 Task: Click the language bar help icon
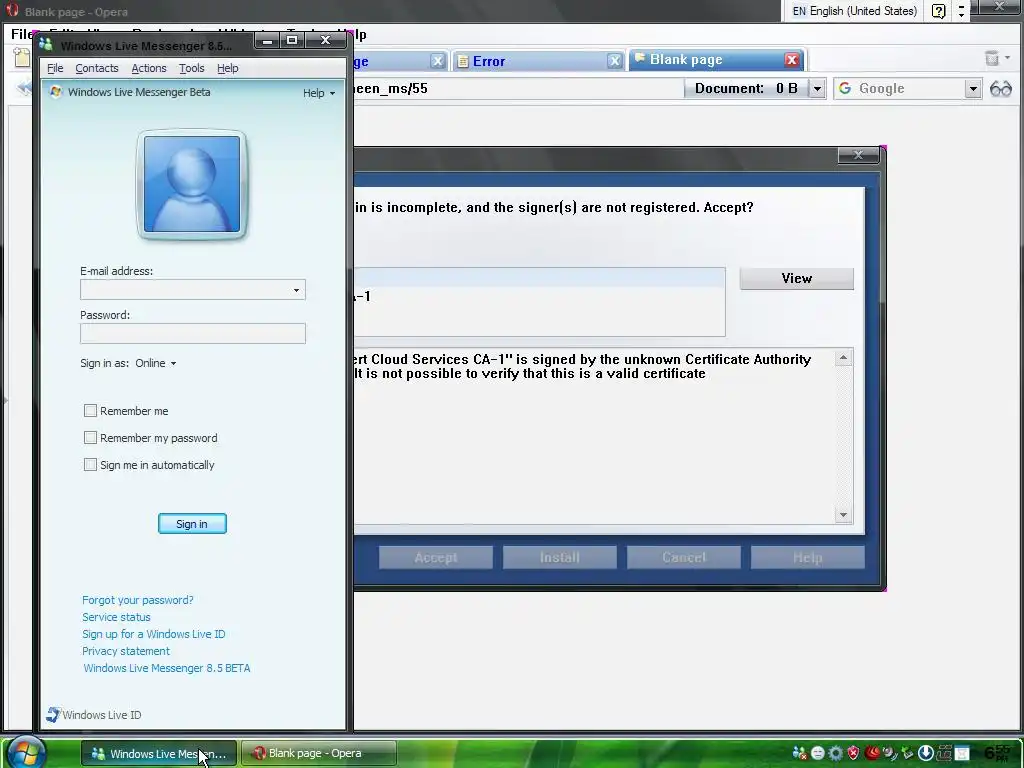click(x=938, y=11)
